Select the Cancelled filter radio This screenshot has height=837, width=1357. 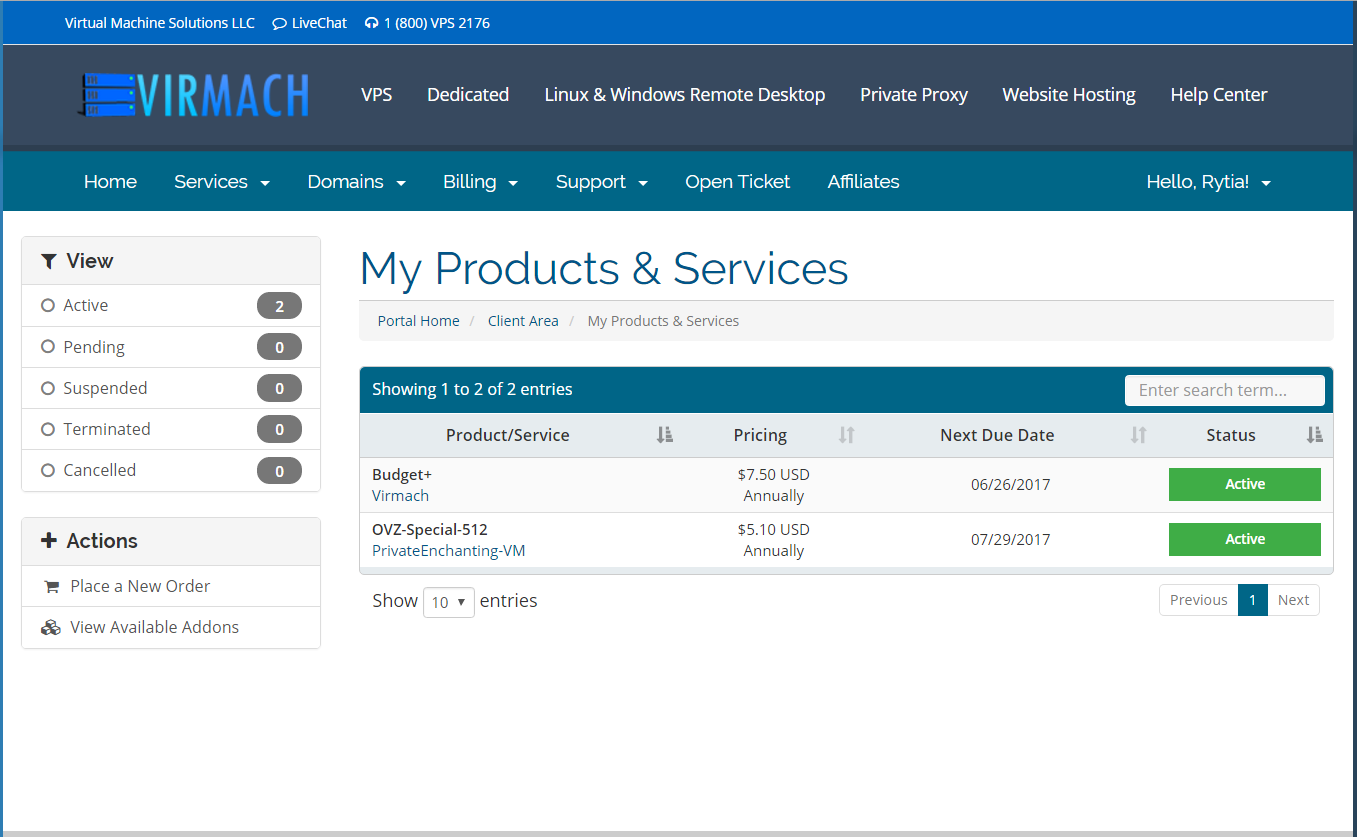(47, 470)
